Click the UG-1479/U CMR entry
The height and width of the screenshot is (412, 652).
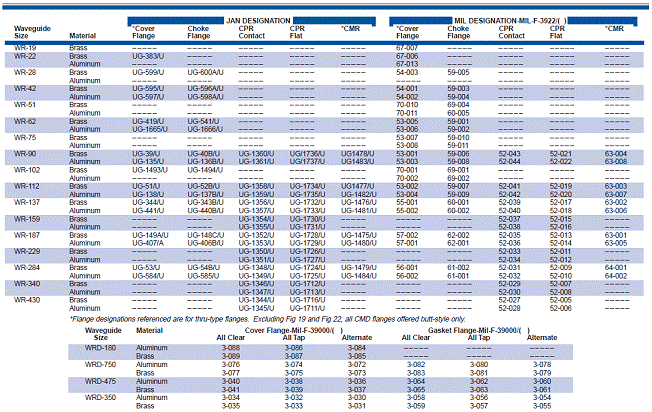pyautogui.click(x=358, y=268)
